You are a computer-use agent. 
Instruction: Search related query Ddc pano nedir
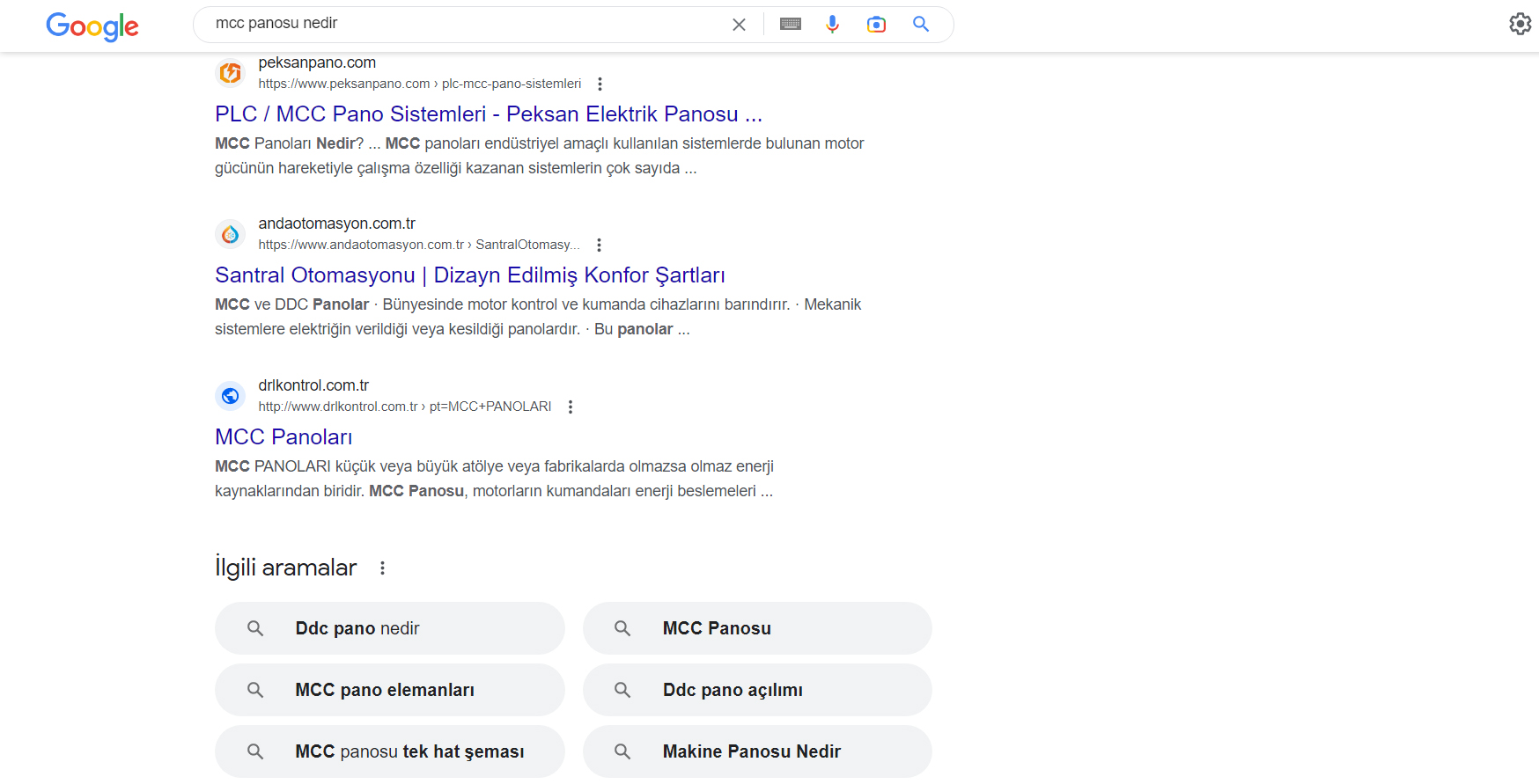click(x=389, y=628)
